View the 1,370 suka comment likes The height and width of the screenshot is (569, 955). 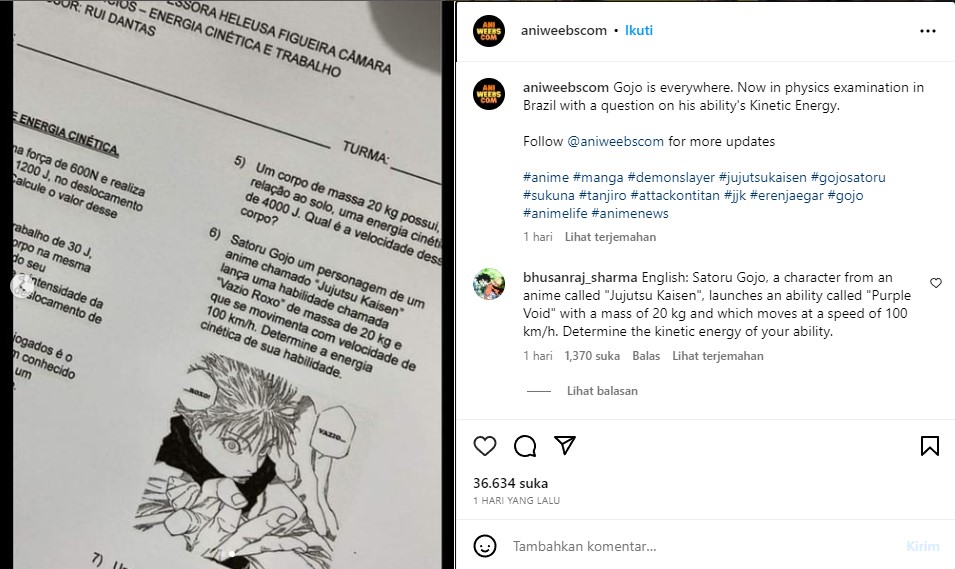[591, 356]
